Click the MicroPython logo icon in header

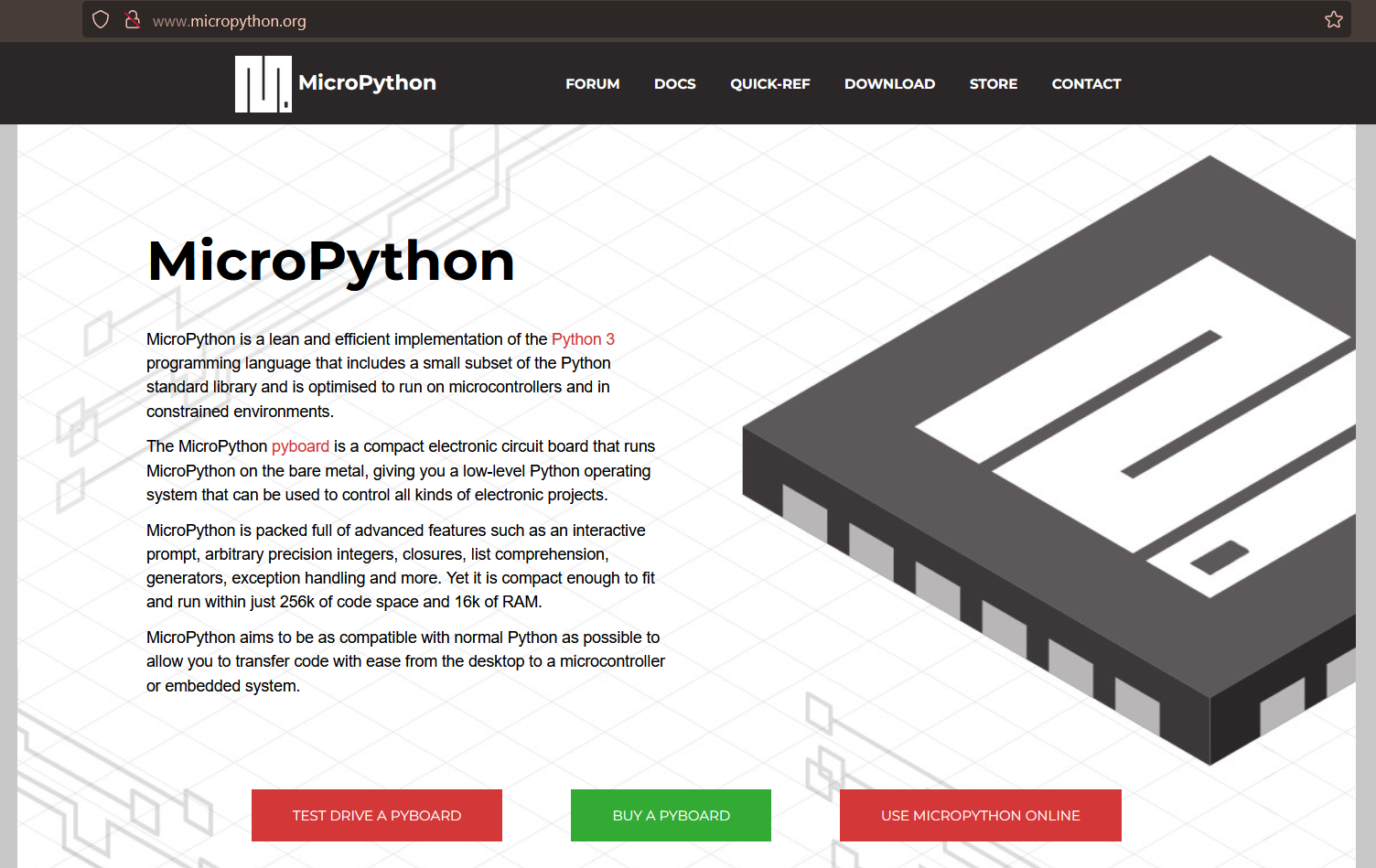click(x=263, y=84)
